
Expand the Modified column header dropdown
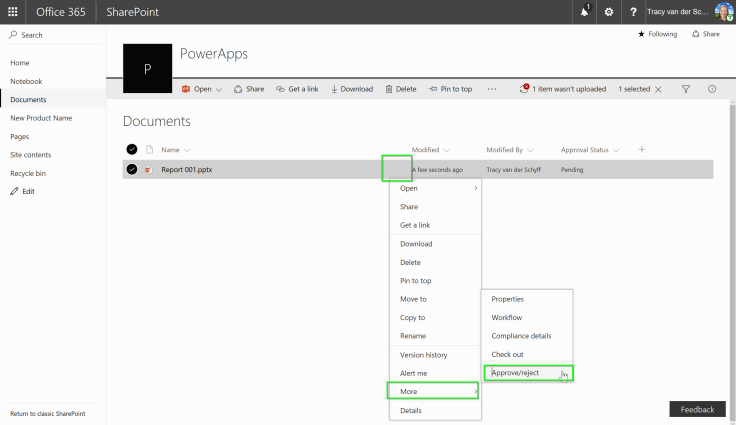[431, 150]
